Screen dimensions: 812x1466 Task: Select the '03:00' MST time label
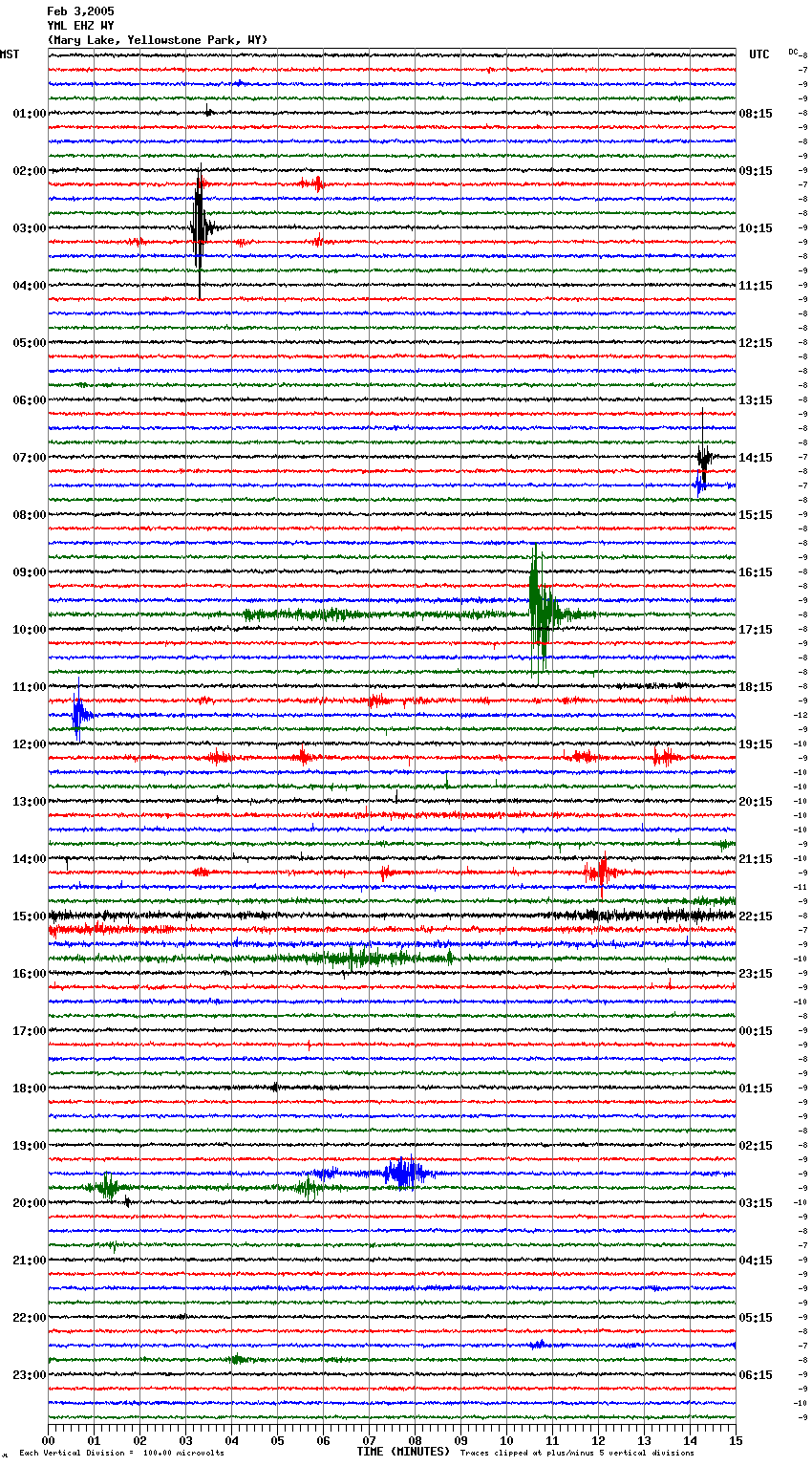pyautogui.click(x=30, y=228)
